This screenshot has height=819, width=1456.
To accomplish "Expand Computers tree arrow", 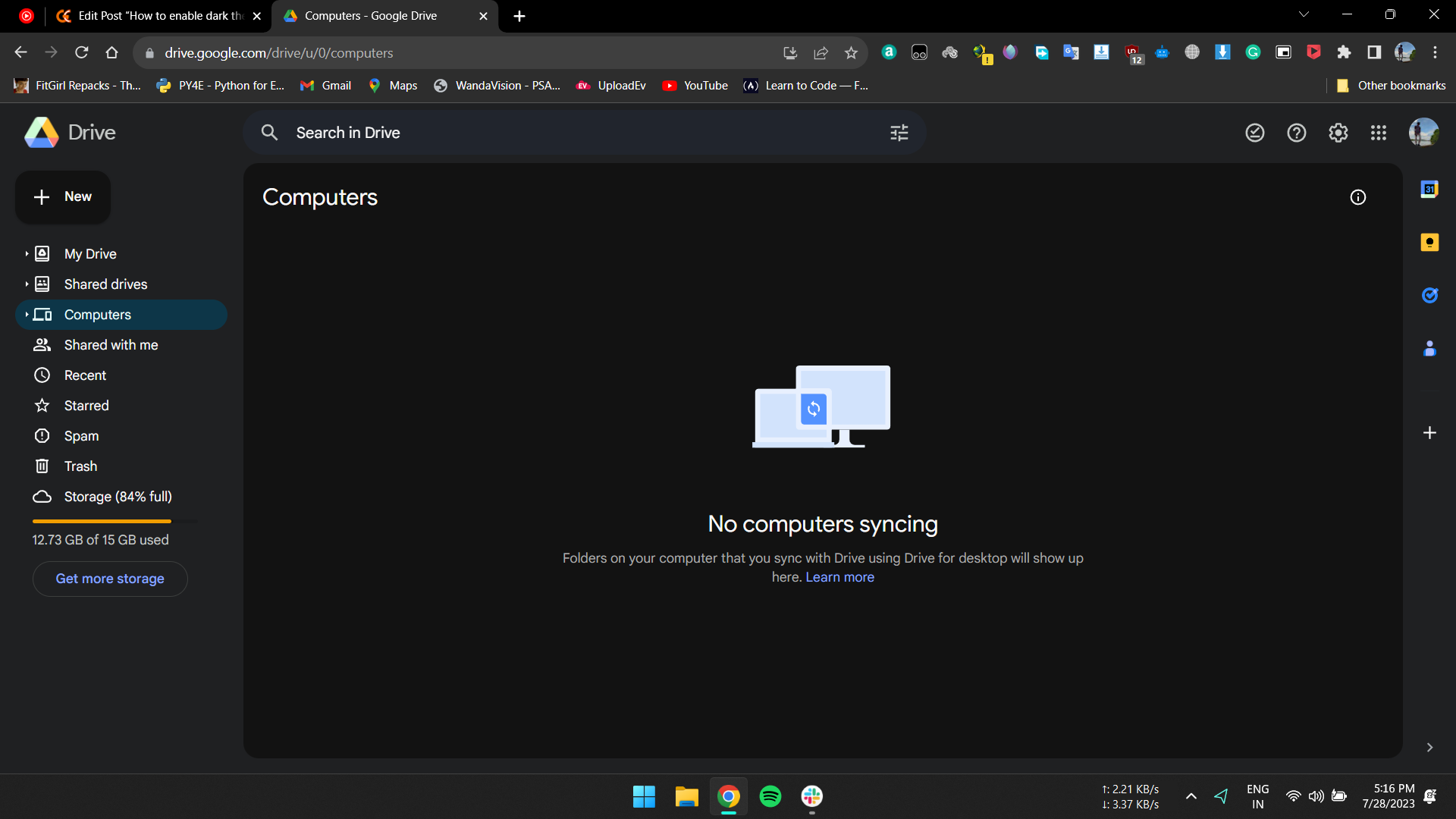I will tap(27, 315).
